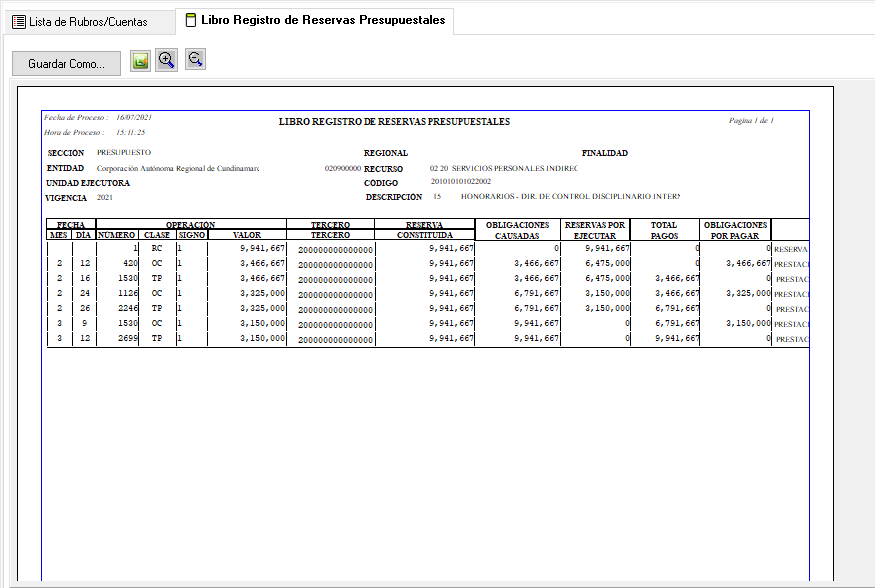Click the Hora de Proceso time value
The width and height of the screenshot is (875, 588).
click(130, 132)
